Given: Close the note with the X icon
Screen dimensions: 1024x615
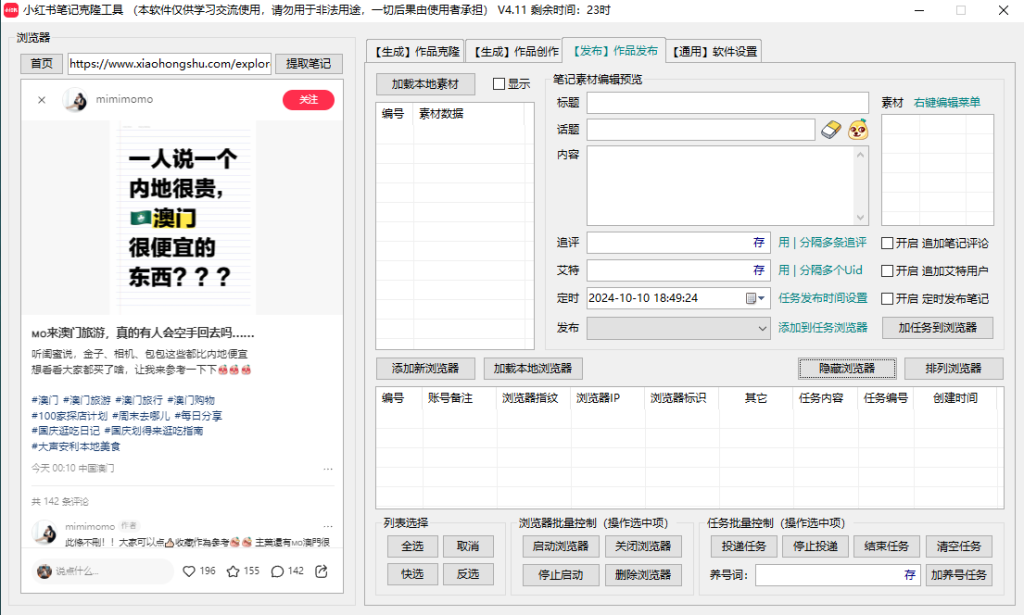Looking at the screenshot, I should [42, 100].
